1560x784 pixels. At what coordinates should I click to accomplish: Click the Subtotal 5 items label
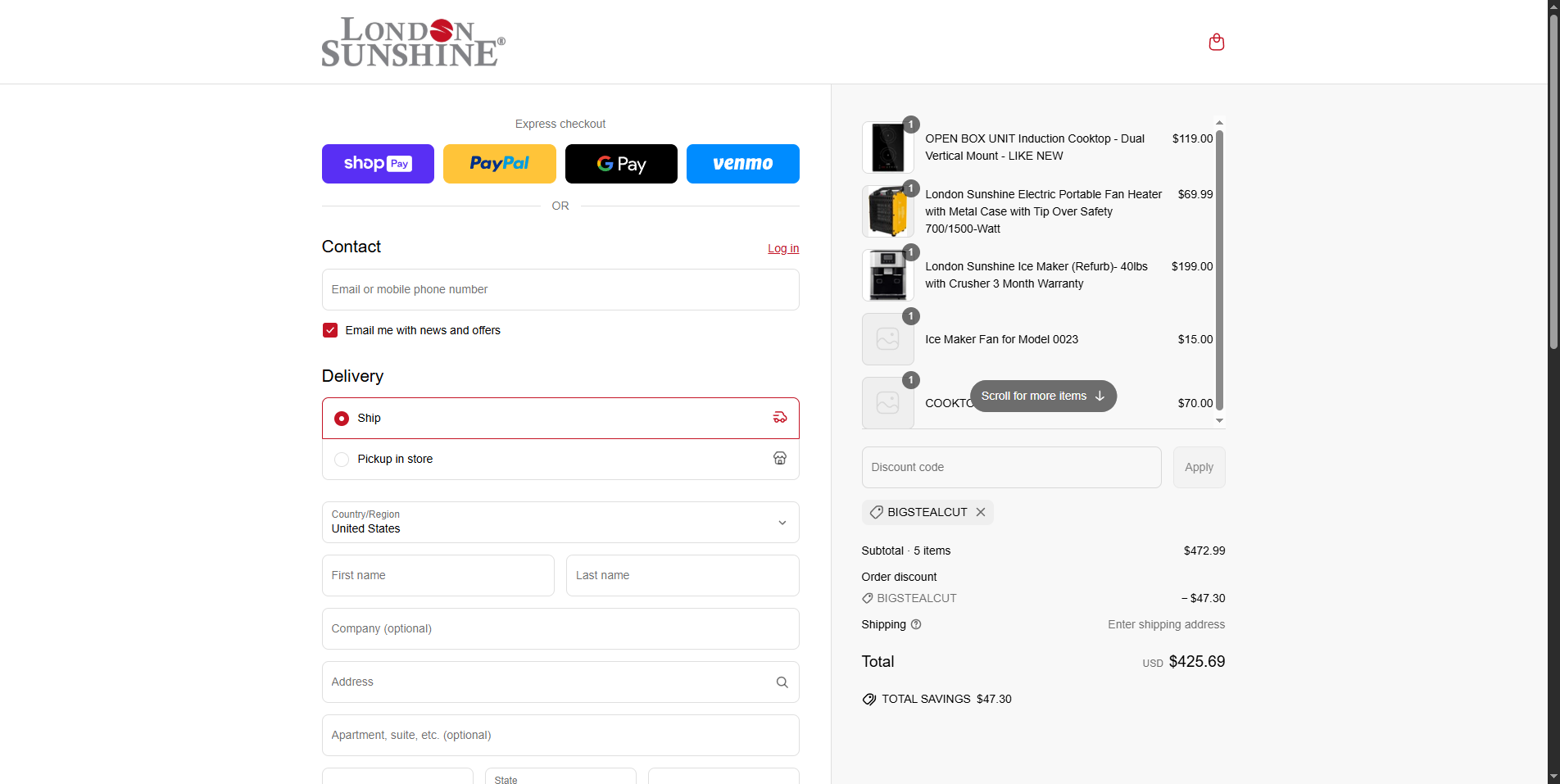point(906,551)
